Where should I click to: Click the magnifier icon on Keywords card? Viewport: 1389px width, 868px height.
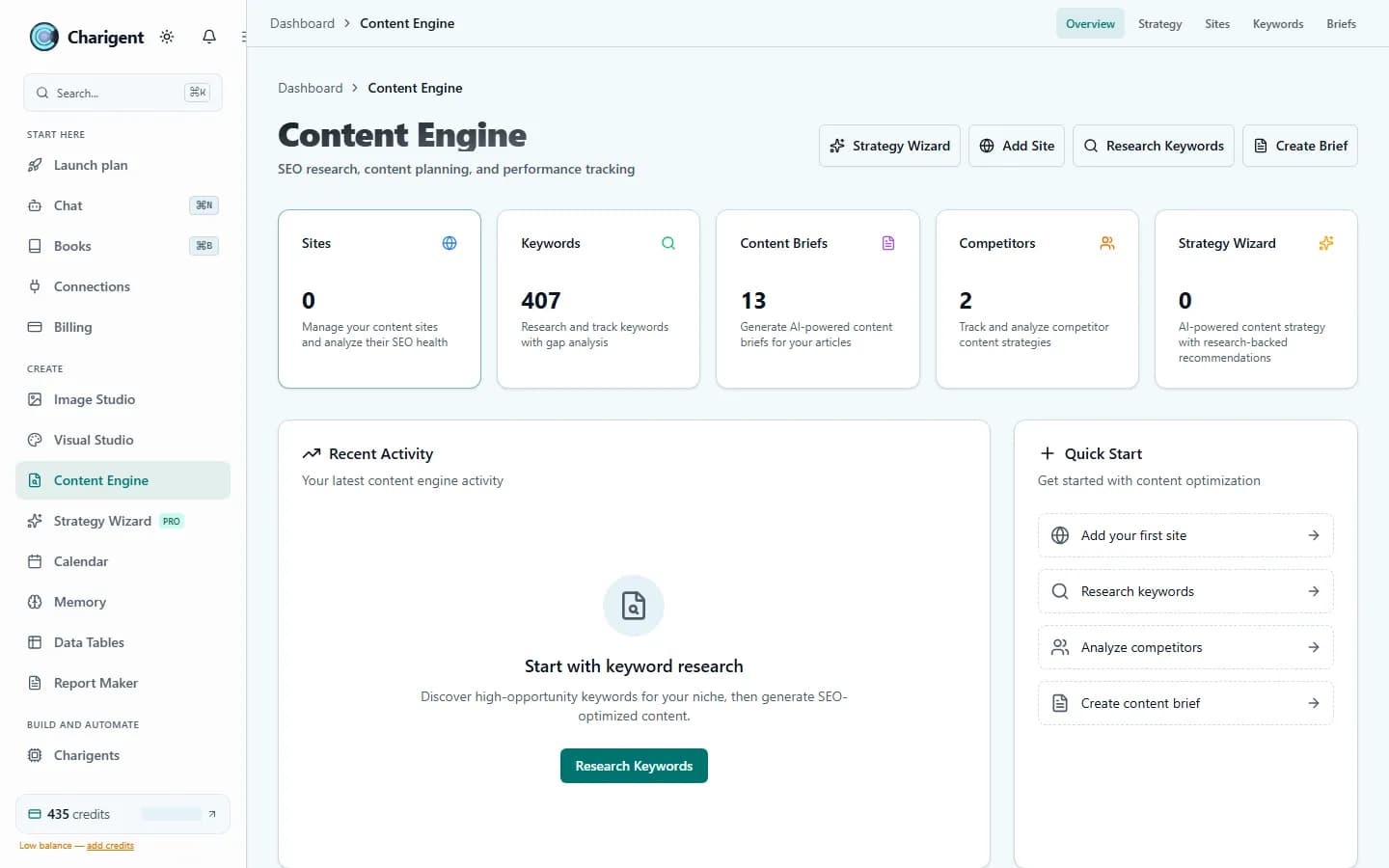[x=668, y=243]
